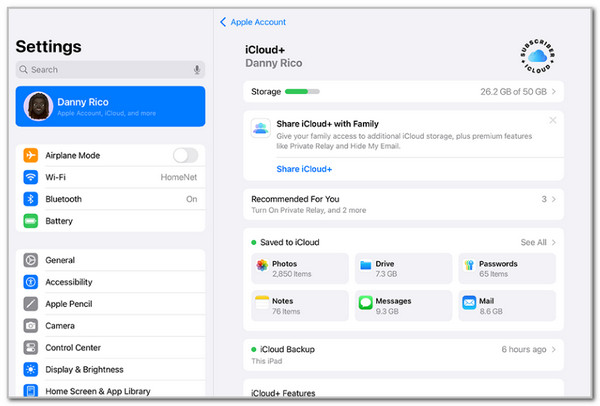The height and width of the screenshot is (406, 600).
Task: Open Wi-Fi settings
Action: pos(110,177)
